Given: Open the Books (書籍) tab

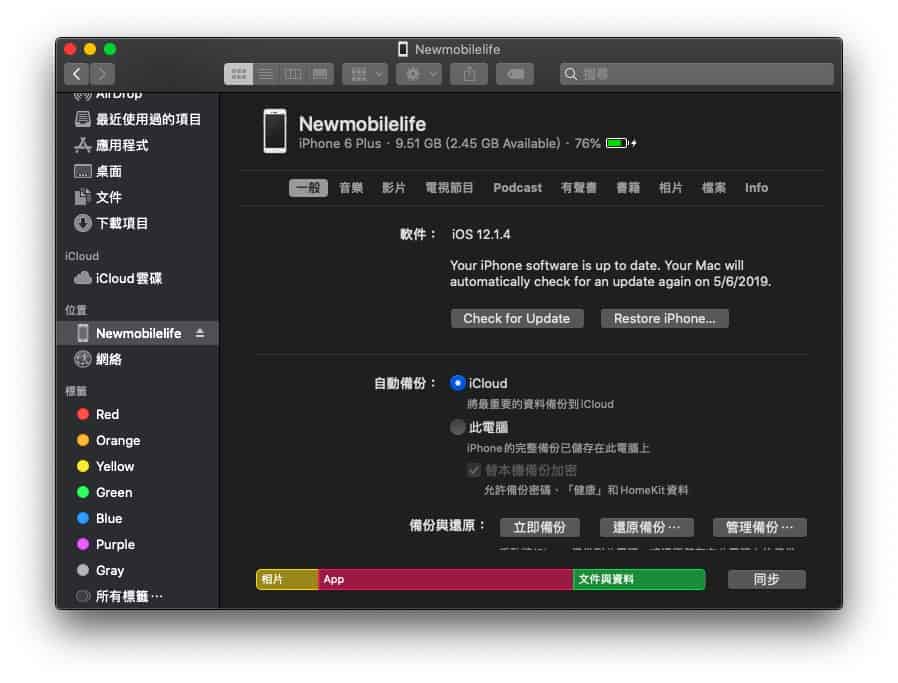Looking at the screenshot, I should pyautogui.click(x=628, y=188).
